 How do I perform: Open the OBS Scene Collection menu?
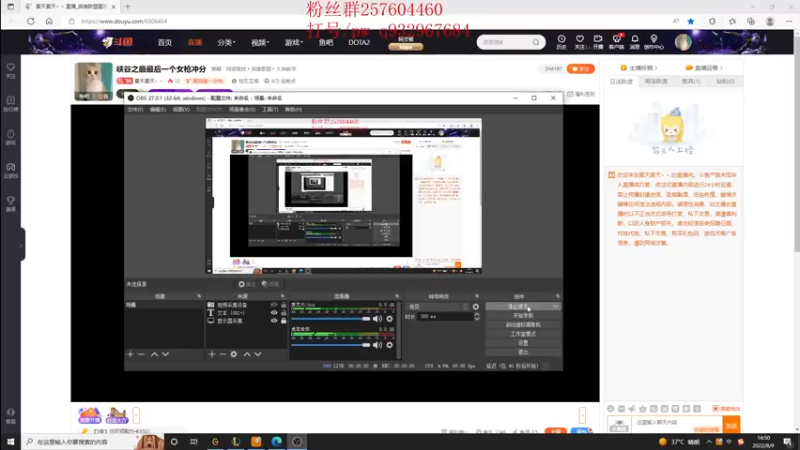coord(242,109)
